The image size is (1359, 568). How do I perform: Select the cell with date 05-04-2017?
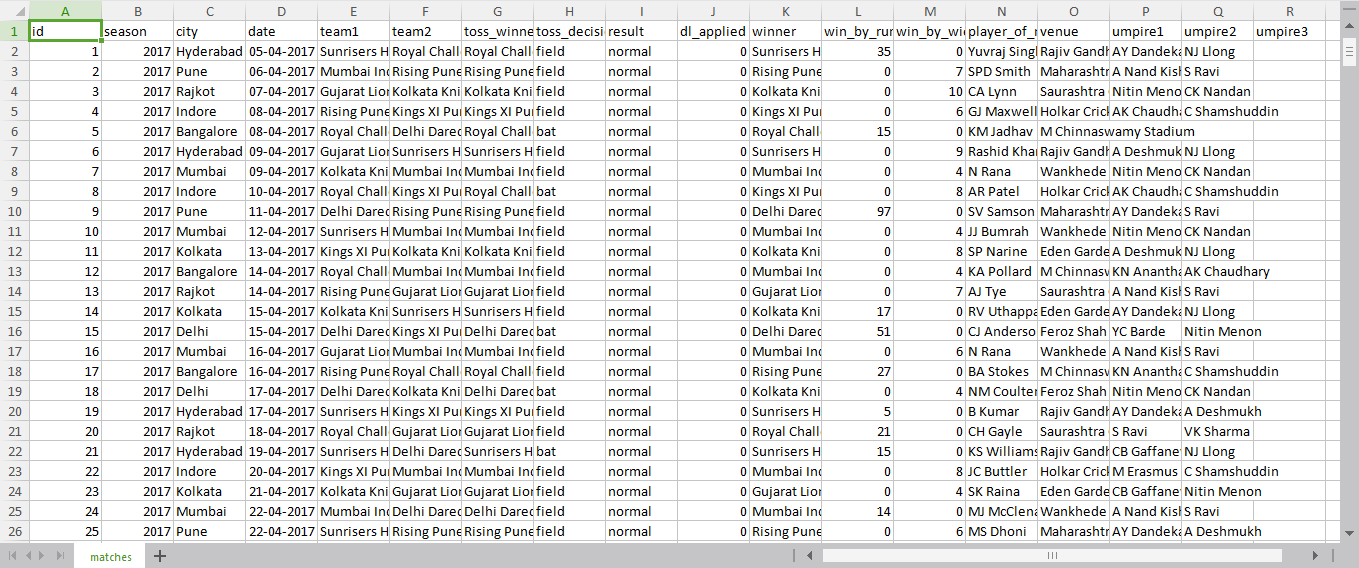[281, 51]
